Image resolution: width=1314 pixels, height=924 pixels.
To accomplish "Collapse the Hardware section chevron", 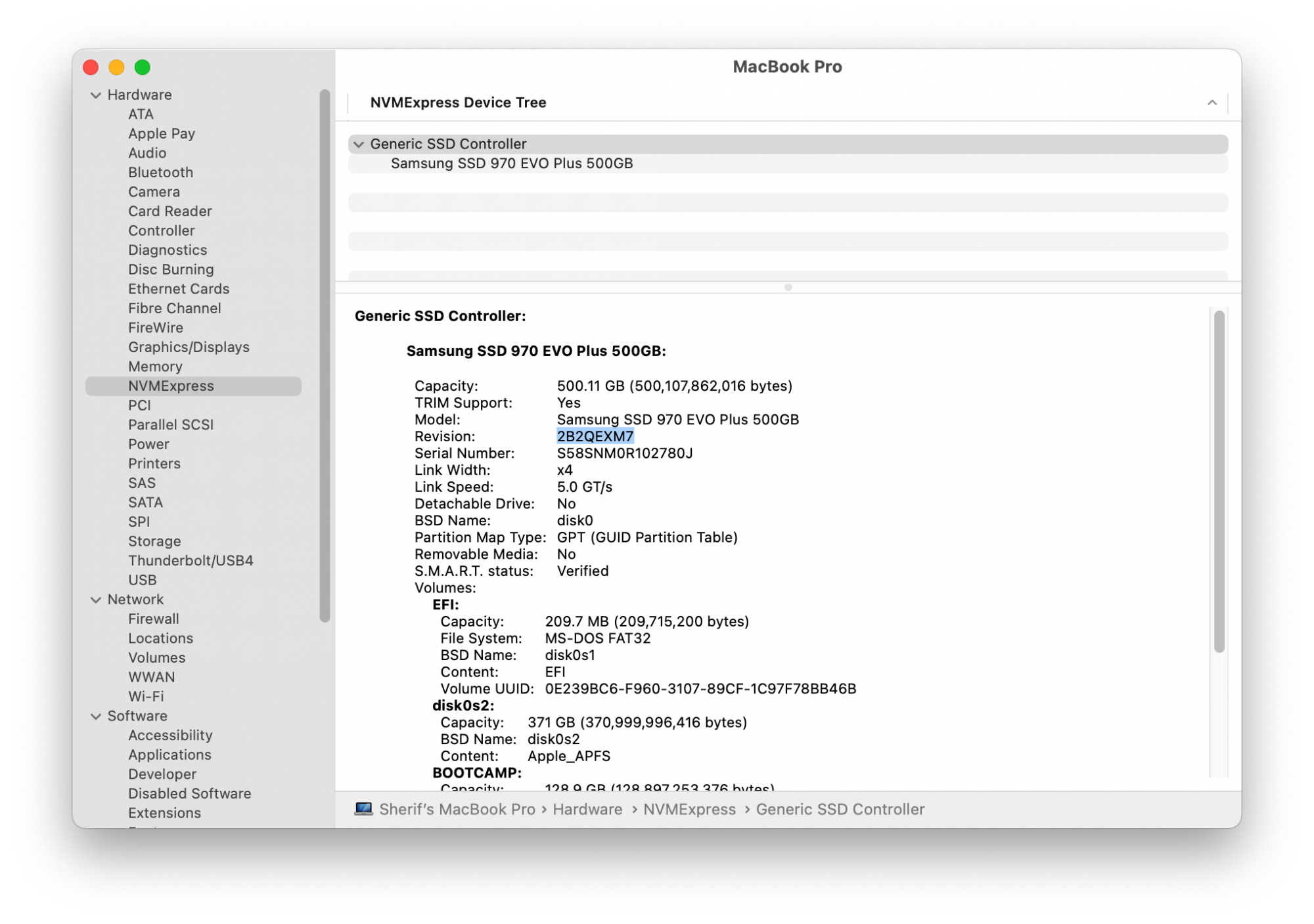I will click(x=96, y=95).
